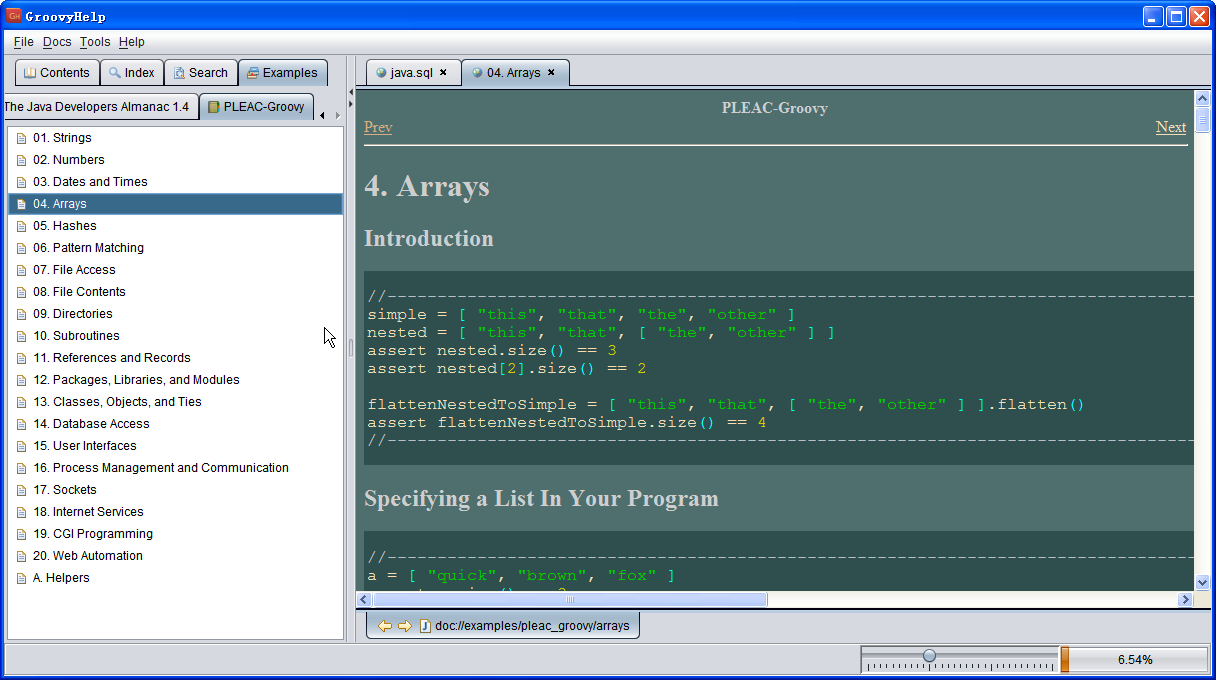Click horizontal scrollbar left arrow
1216x680 pixels.
coord(364,600)
